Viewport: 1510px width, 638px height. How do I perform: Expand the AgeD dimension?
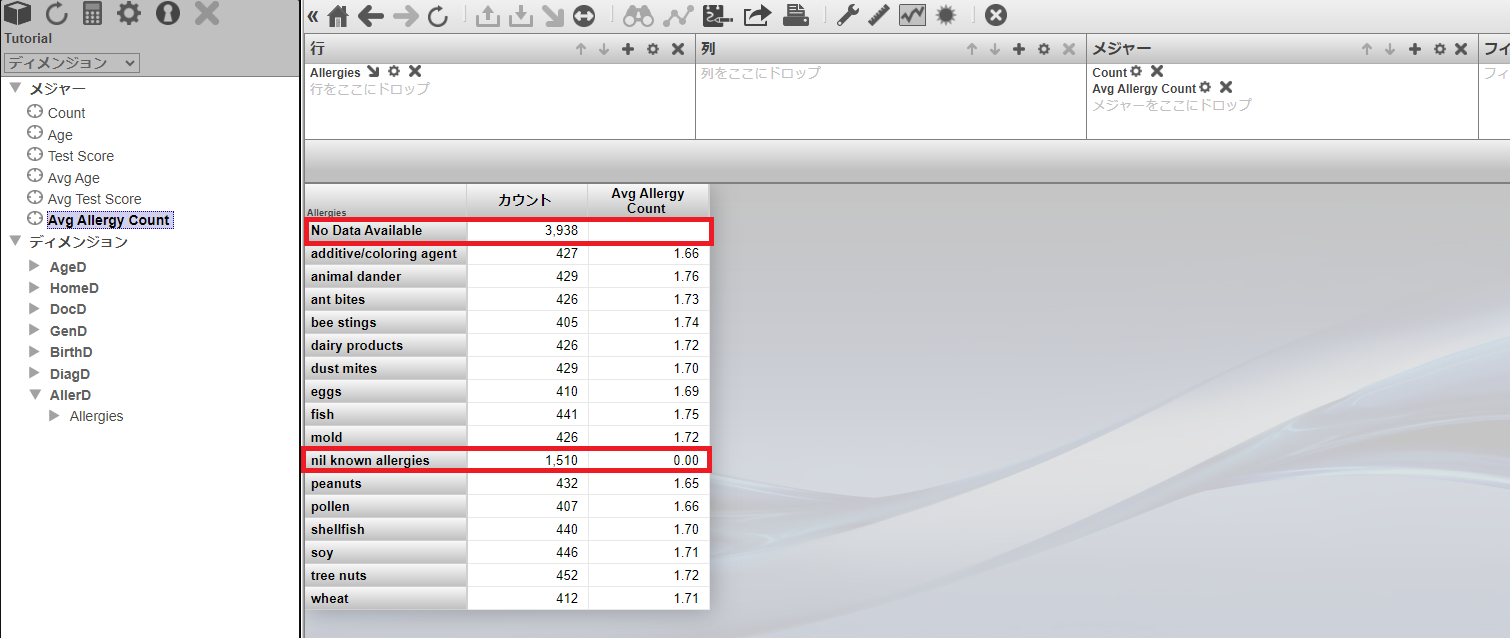click(x=34, y=267)
